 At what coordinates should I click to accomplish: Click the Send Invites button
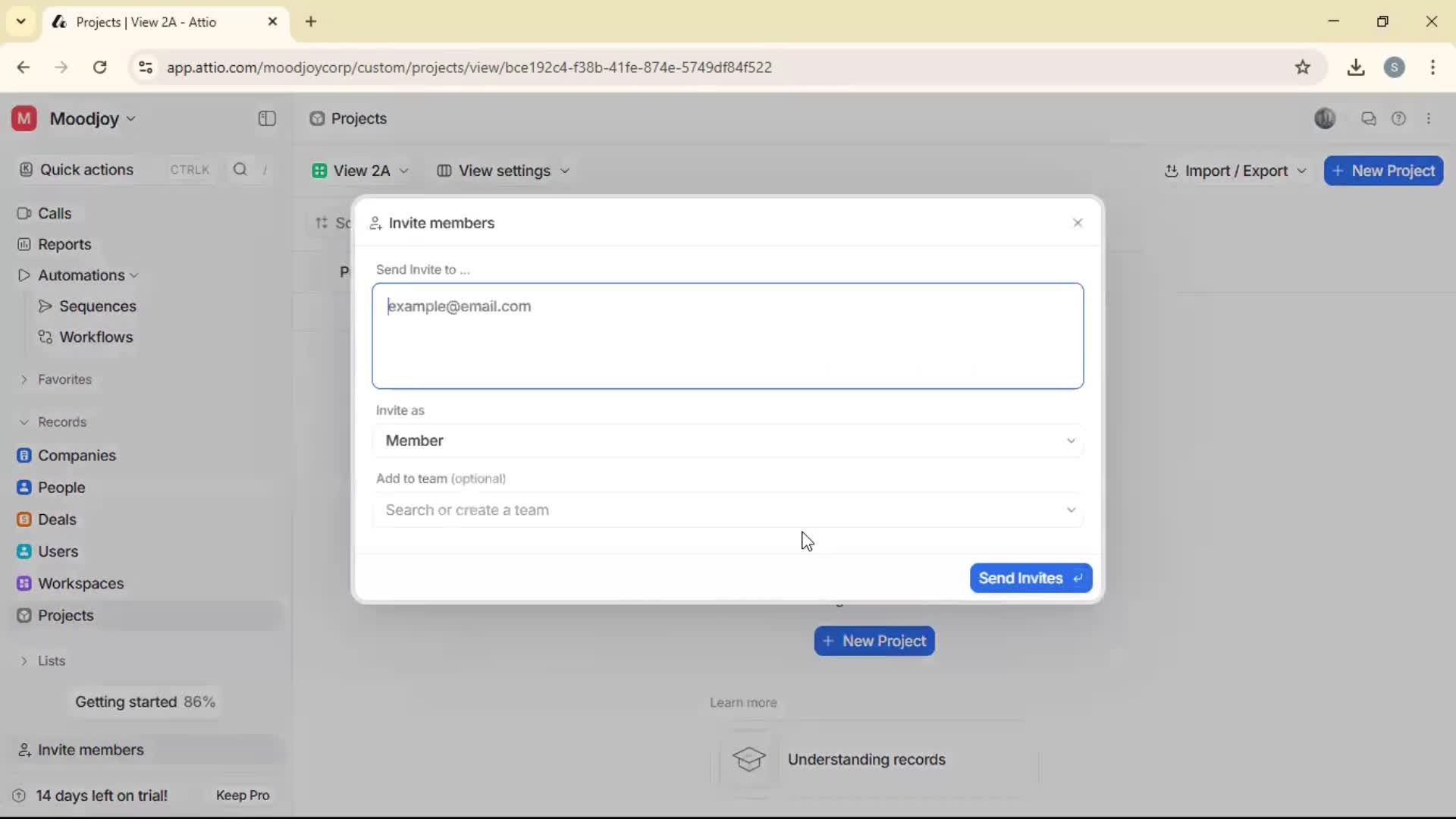1030,578
